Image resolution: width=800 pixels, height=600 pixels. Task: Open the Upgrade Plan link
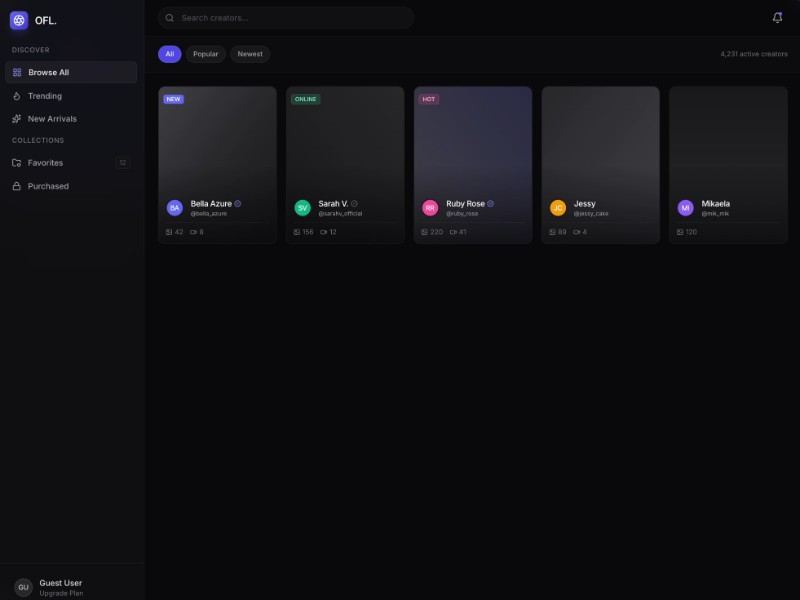point(60,592)
